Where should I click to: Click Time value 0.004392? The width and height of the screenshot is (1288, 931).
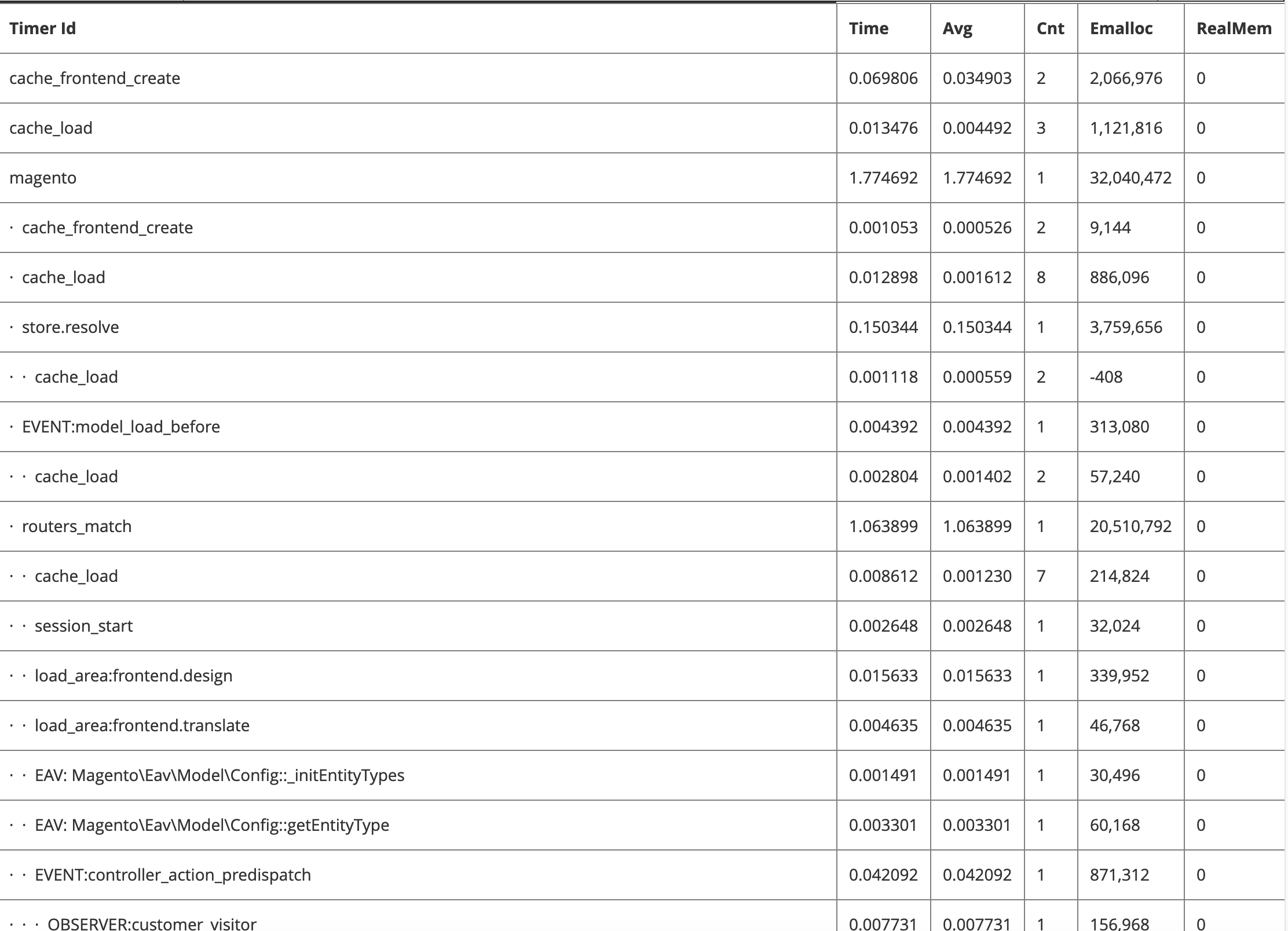click(x=883, y=427)
